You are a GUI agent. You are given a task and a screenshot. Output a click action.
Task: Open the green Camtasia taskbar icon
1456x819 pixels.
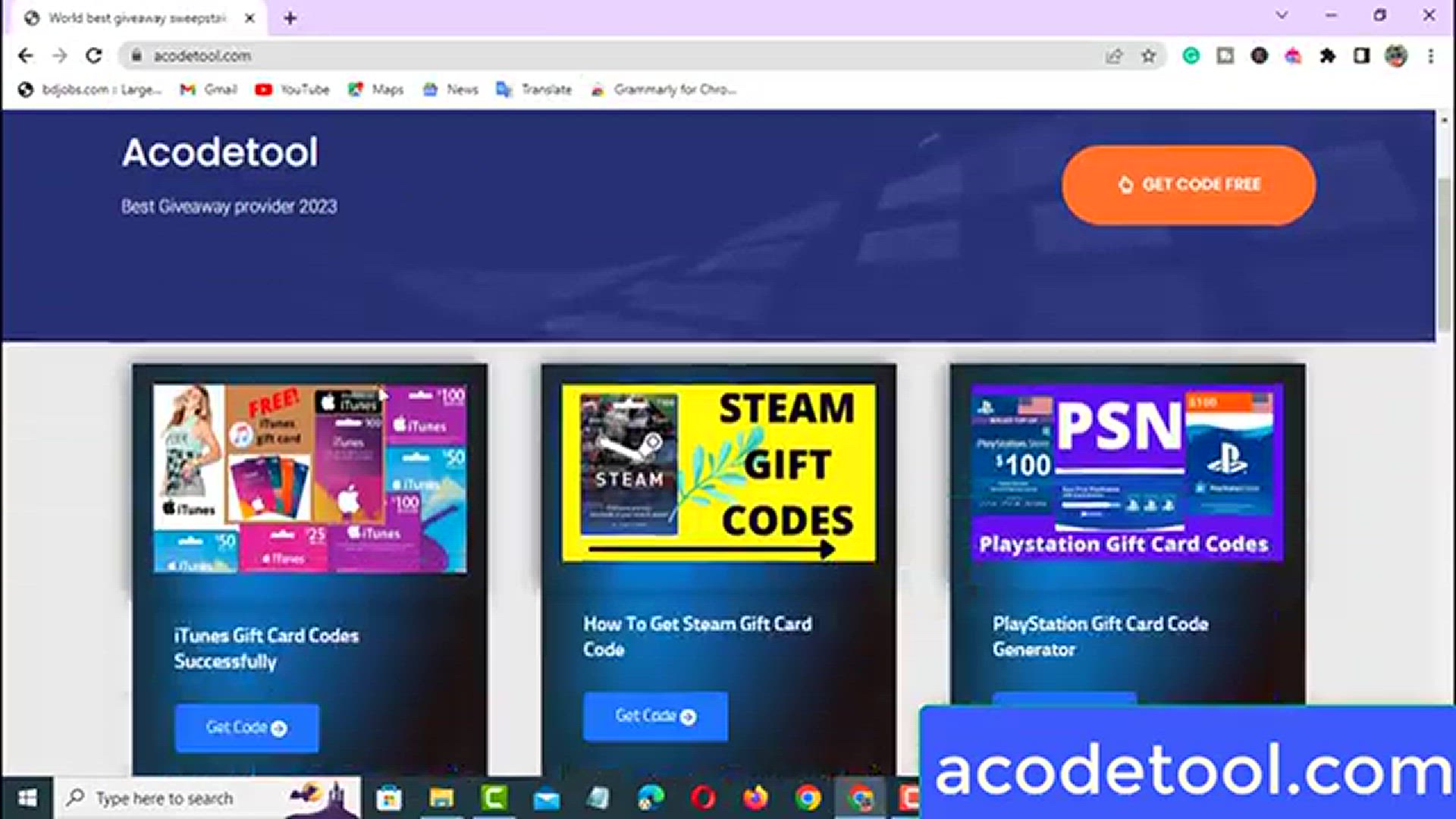tap(494, 798)
